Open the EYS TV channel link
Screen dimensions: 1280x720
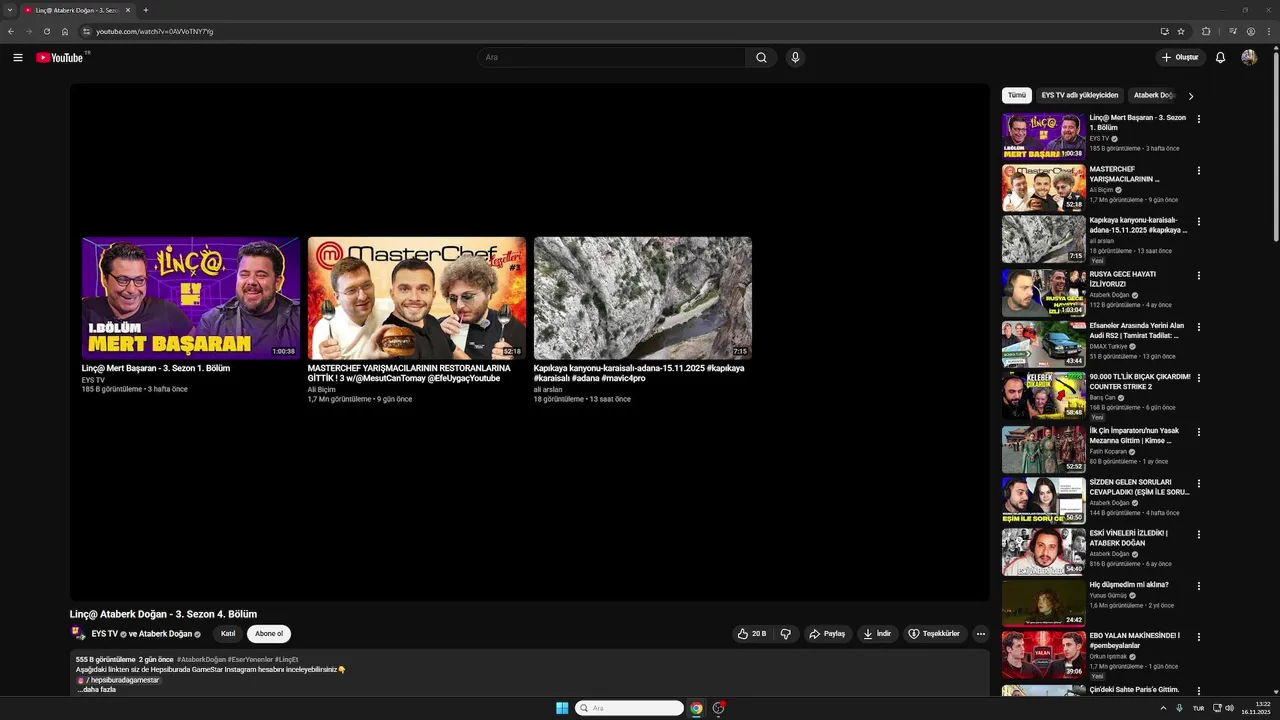[105, 634]
